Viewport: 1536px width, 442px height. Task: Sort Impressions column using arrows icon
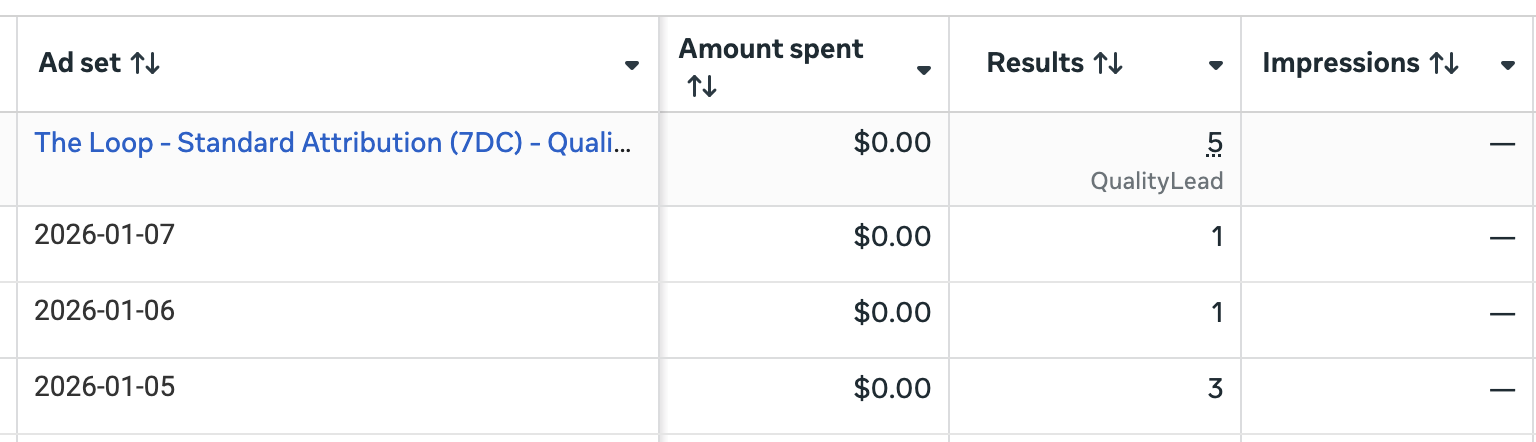click(x=1443, y=65)
